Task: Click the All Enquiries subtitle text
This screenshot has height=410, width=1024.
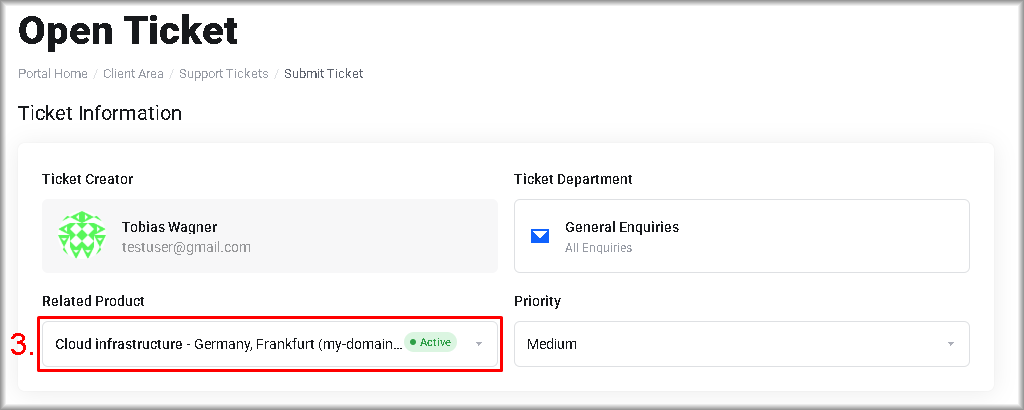Action: (598, 247)
